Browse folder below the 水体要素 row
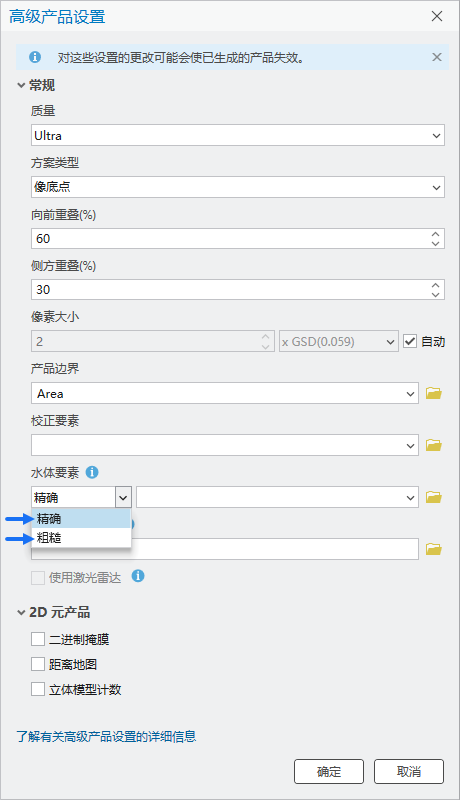This screenshot has height=800, width=460. click(433, 549)
